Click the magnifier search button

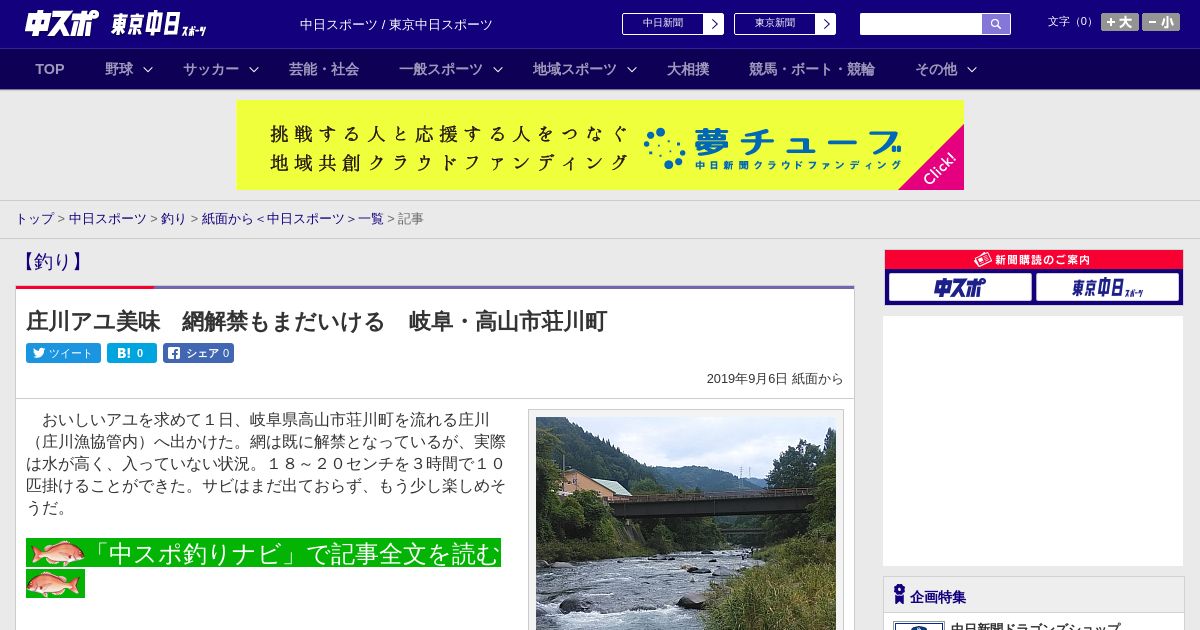996,24
